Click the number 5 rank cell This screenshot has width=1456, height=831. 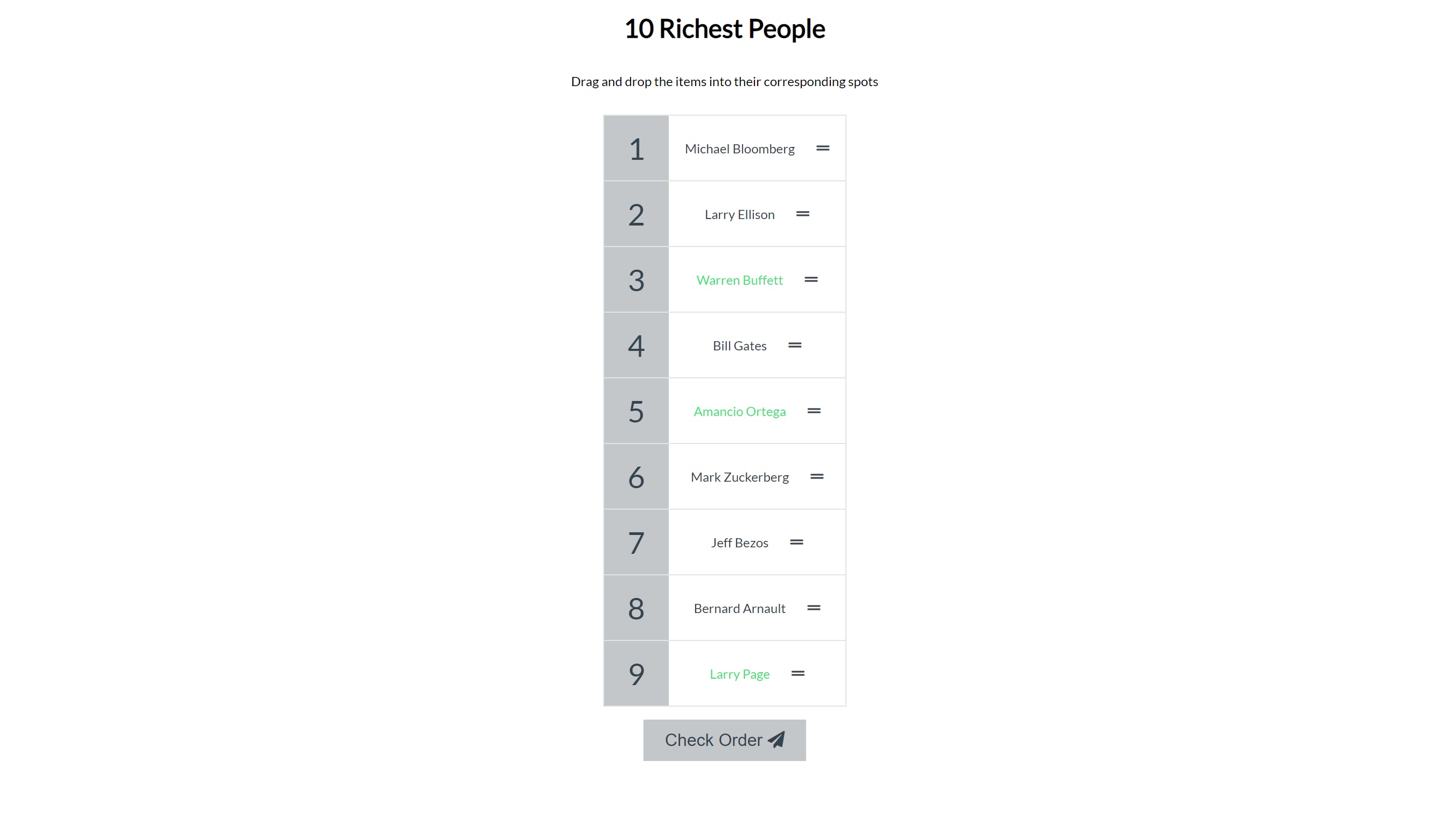[635, 411]
